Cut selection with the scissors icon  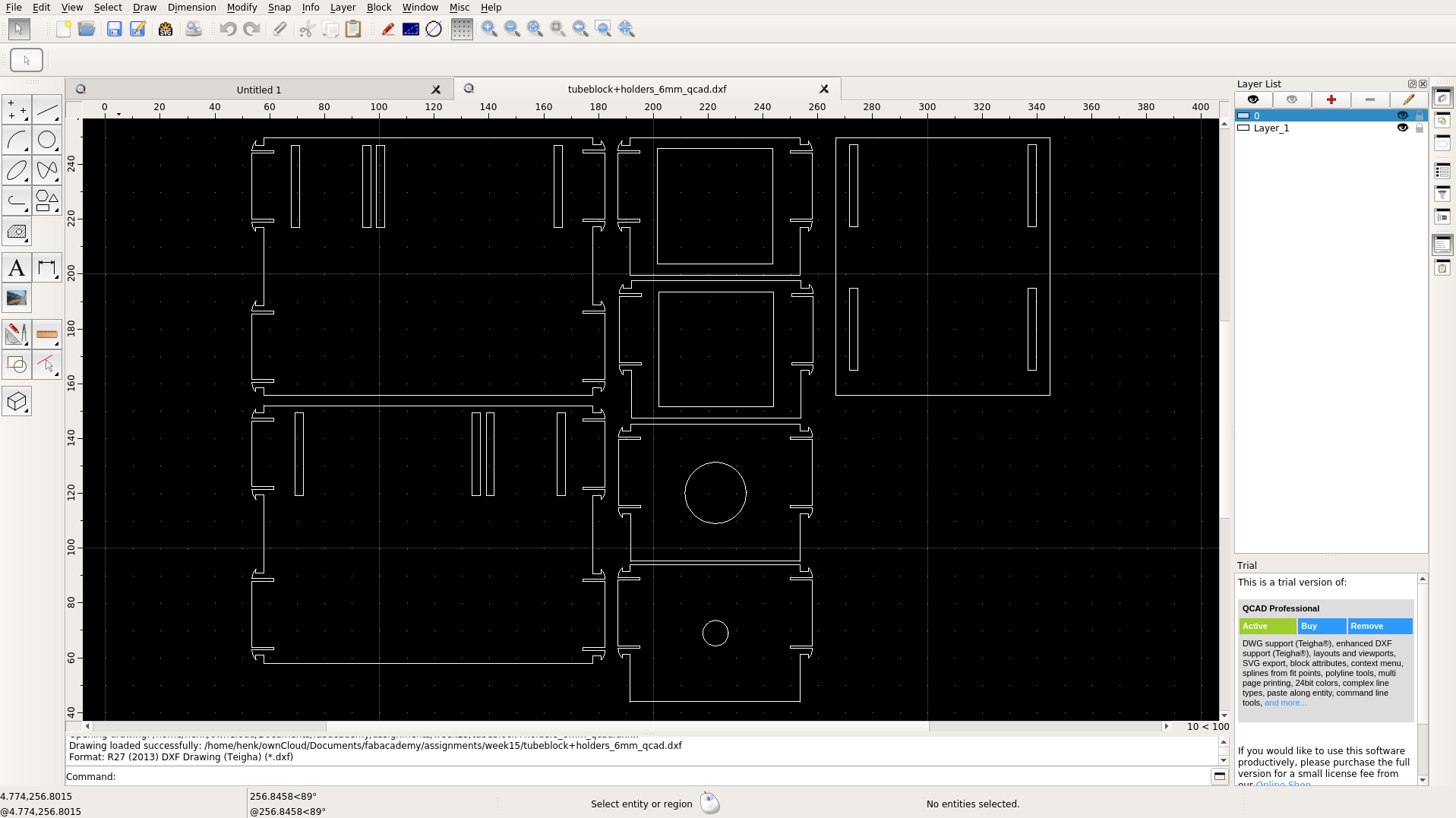[307, 29]
